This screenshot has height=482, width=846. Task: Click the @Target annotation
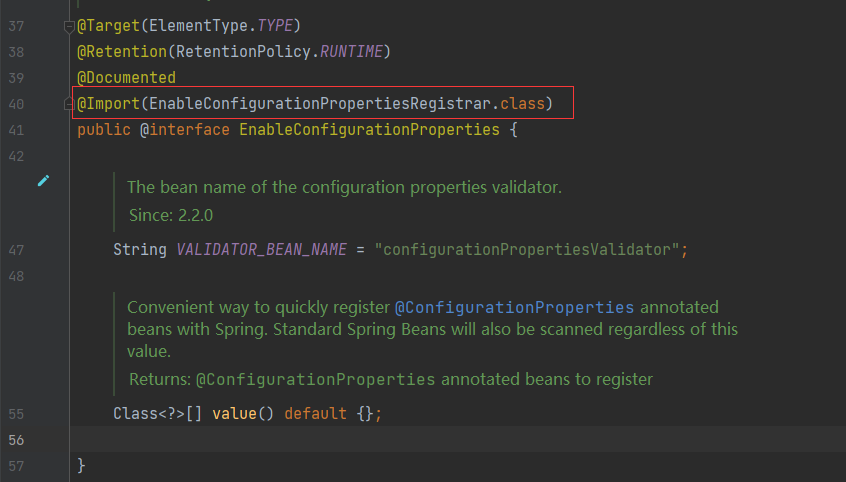[x=108, y=26]
